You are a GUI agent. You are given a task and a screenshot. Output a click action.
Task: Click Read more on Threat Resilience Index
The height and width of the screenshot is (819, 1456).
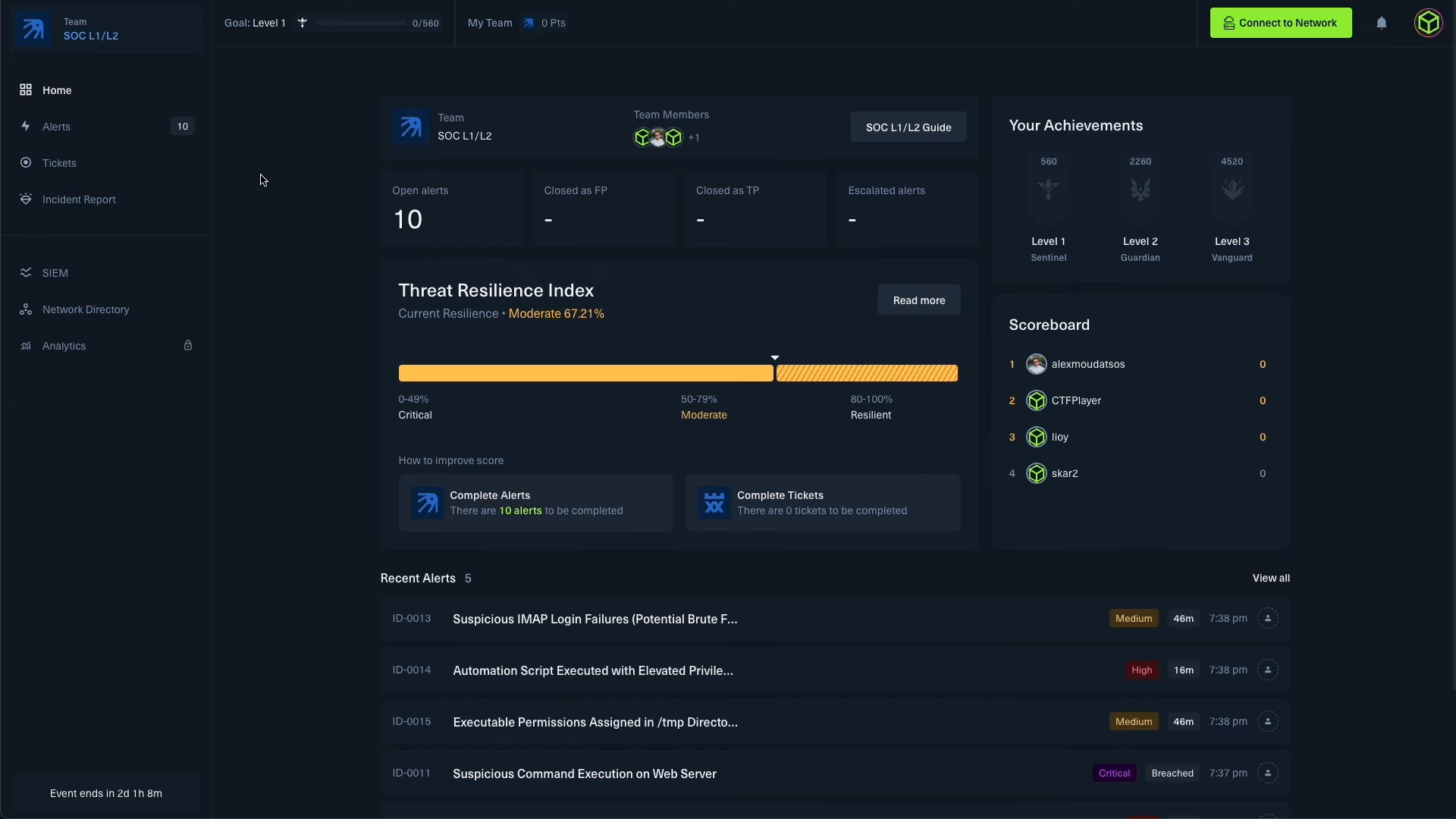(x=918, y=300)
